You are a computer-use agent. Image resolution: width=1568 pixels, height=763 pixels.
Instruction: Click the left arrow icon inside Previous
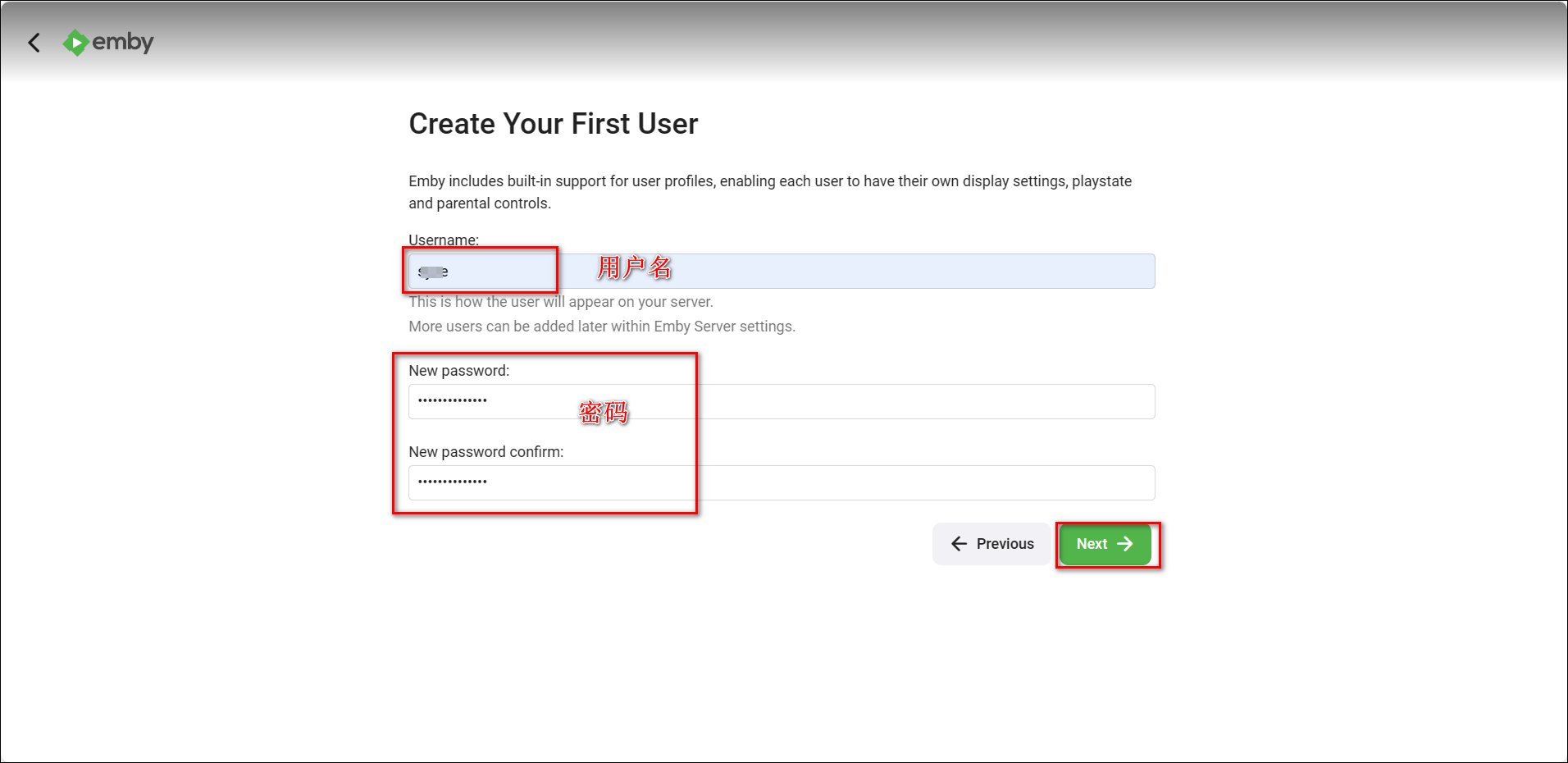(x=959, y=544)
